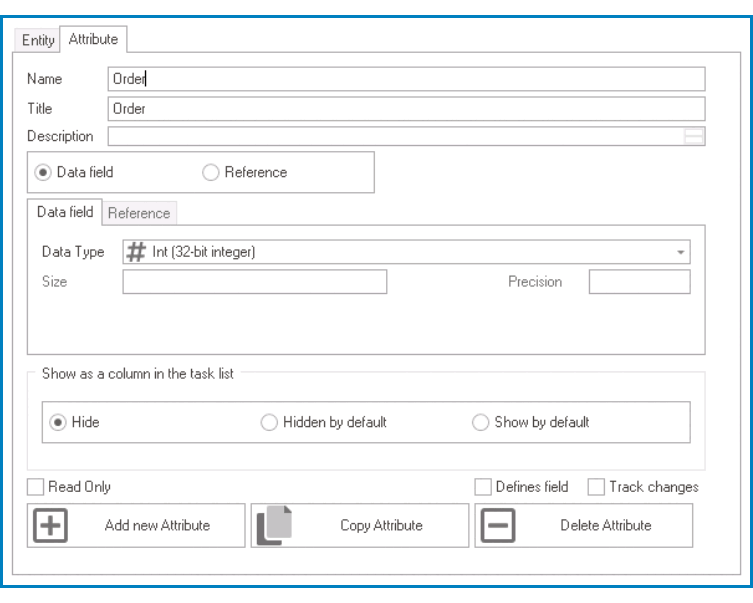Select the Data field radio button

coord(43,172)
